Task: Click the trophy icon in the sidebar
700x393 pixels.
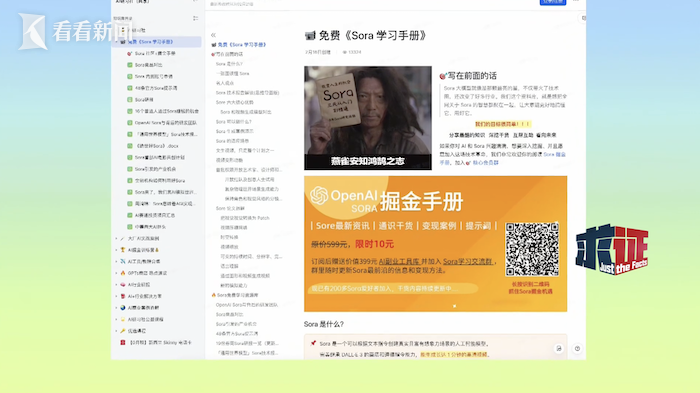Action: tap(123, 250)
